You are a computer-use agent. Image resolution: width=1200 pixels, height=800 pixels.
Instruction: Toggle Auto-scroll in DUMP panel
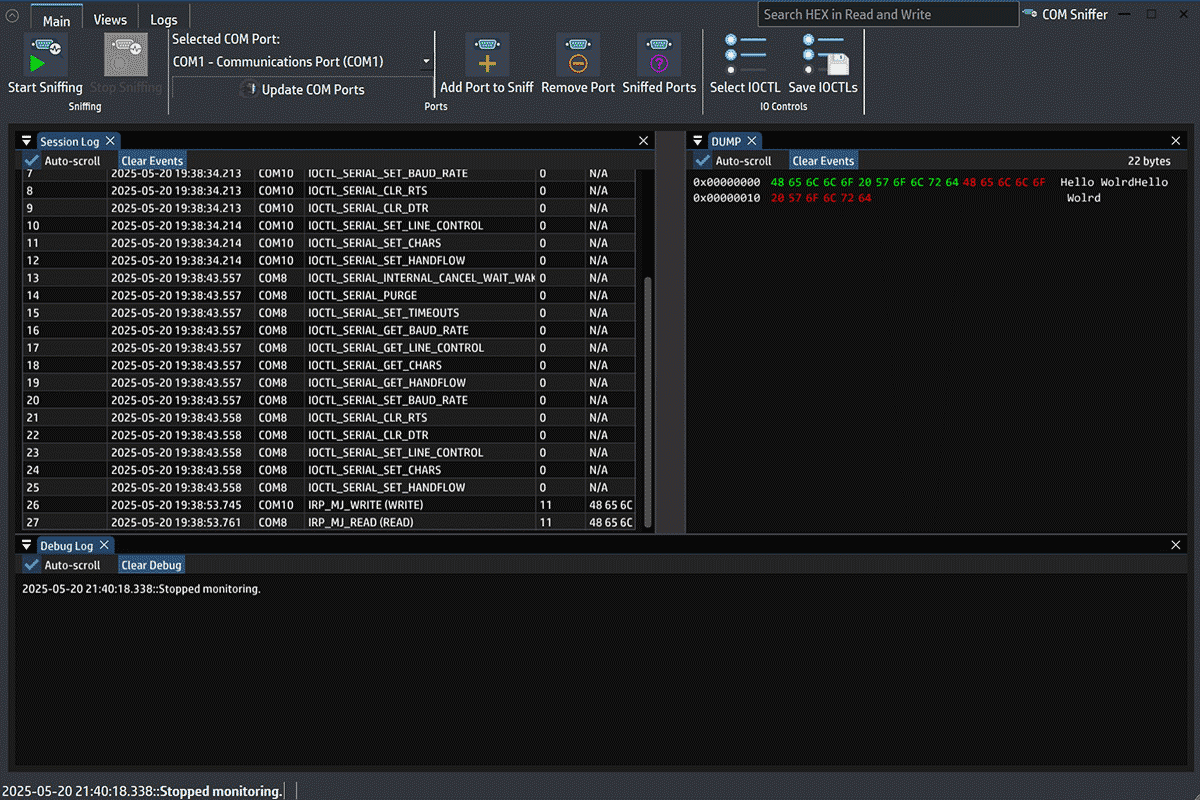[703, 161]
